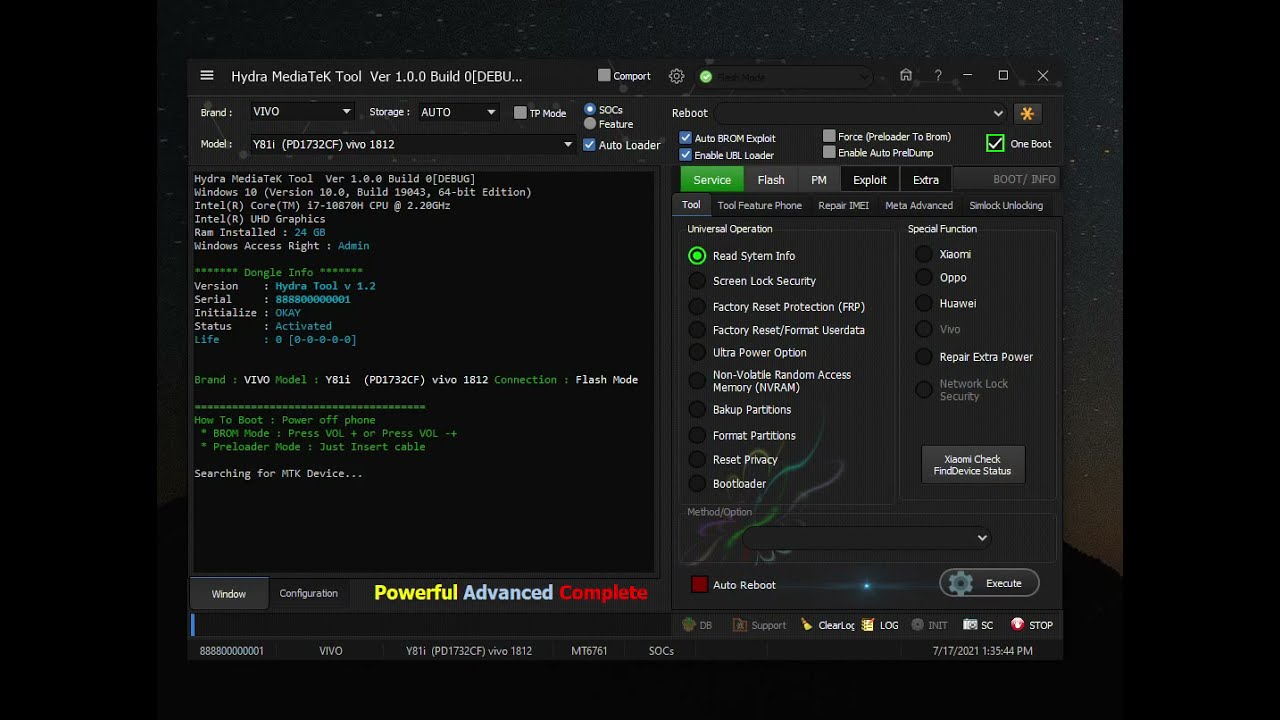Image resolution: width=1280 pixels, height=720 pixels.
Task: Enable the TP Mode checkbox
Action: (520, 113)
